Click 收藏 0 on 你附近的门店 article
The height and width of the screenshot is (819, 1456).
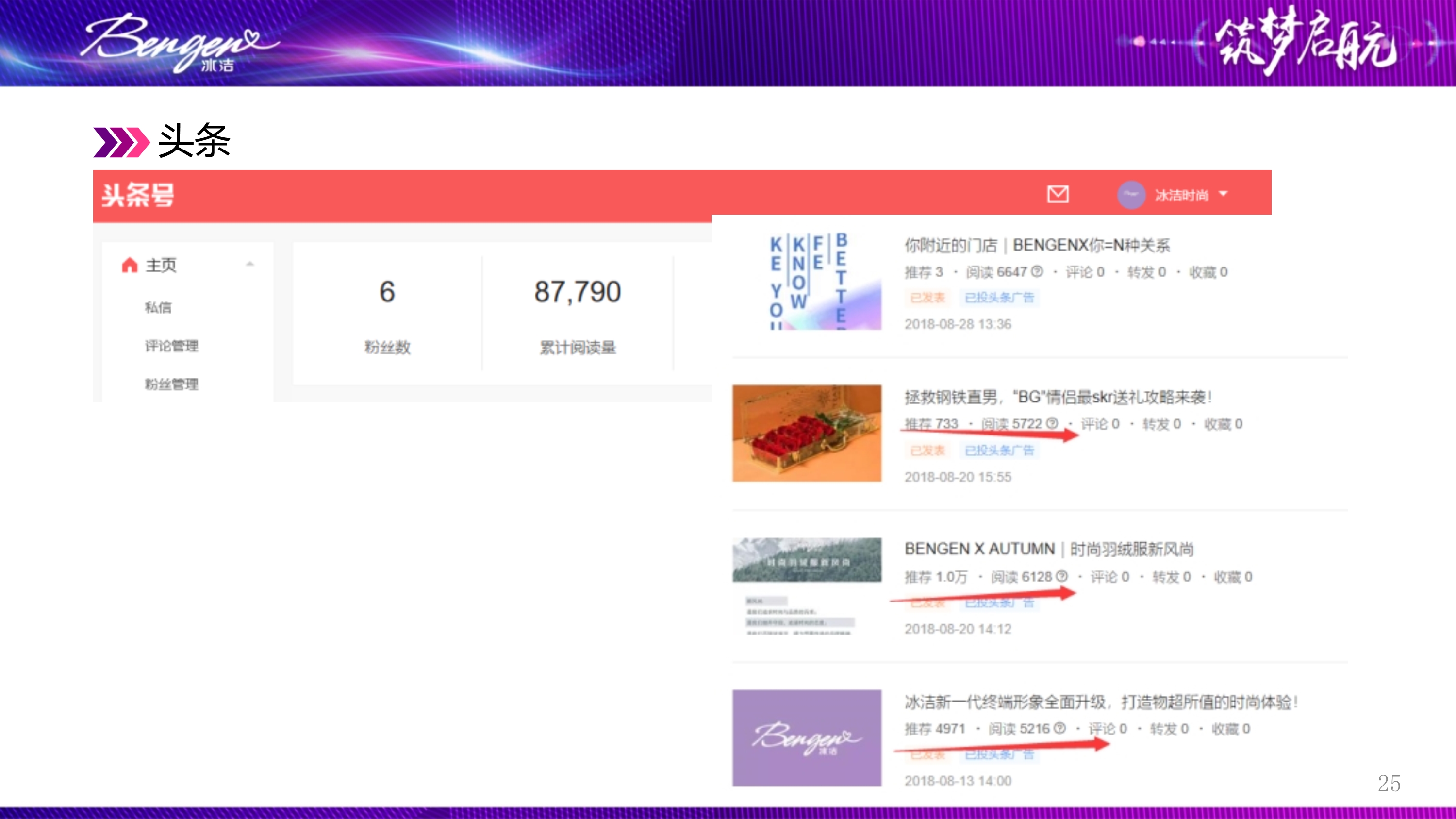coord(1208,272)
